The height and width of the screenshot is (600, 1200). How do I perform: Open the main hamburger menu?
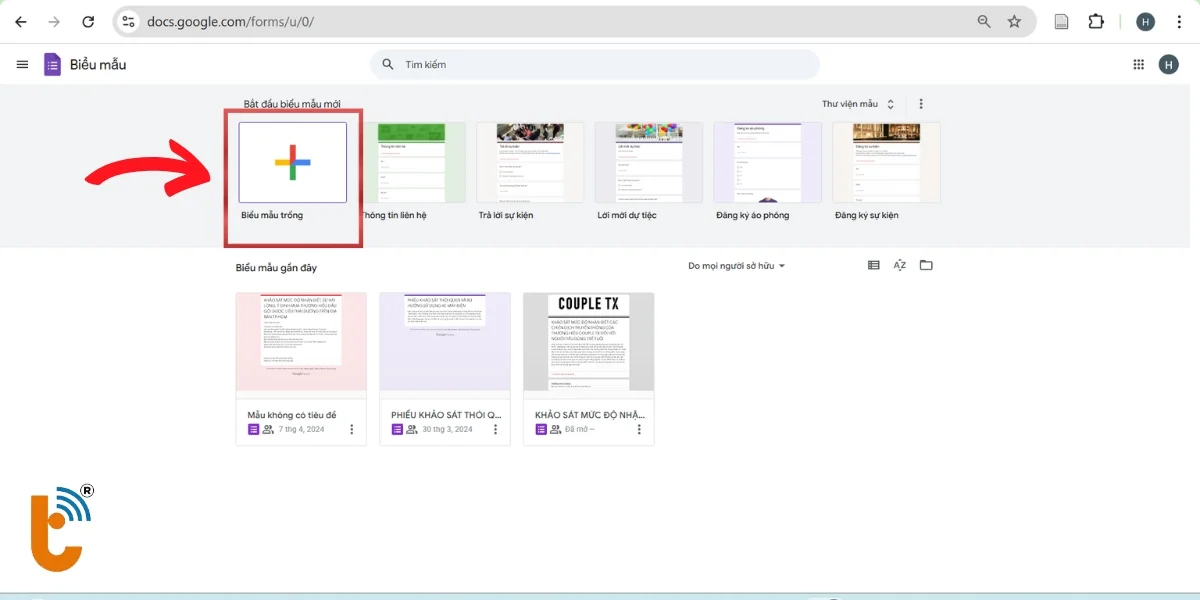pyautogui.click(x=22, y=65)
